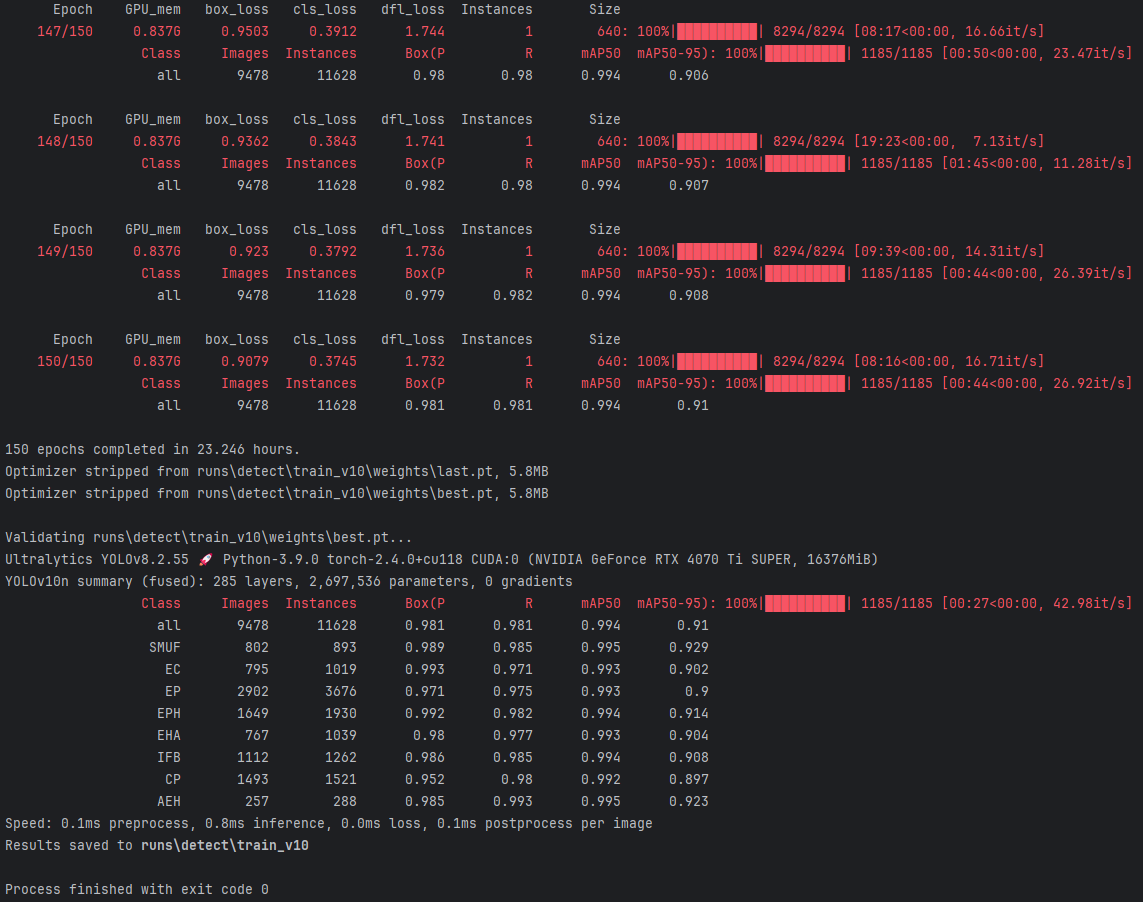Click the 0.9079 box_loss value
The image size is (1143, 902).
245,361
